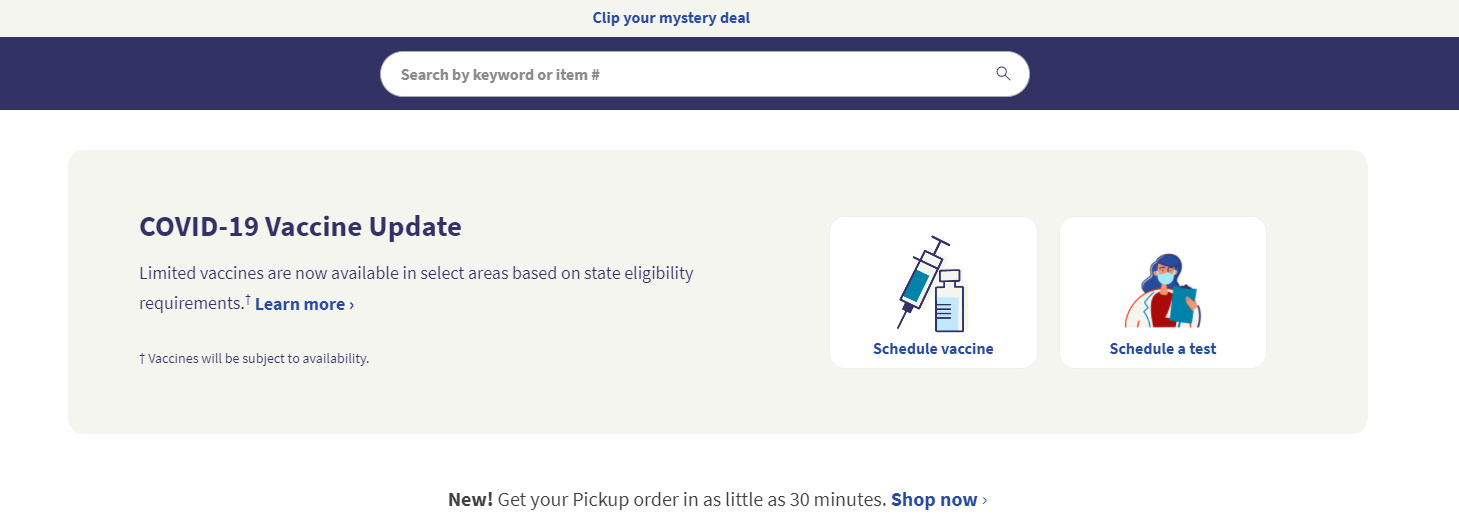Click the dark navy search bar background

(200, 74)
